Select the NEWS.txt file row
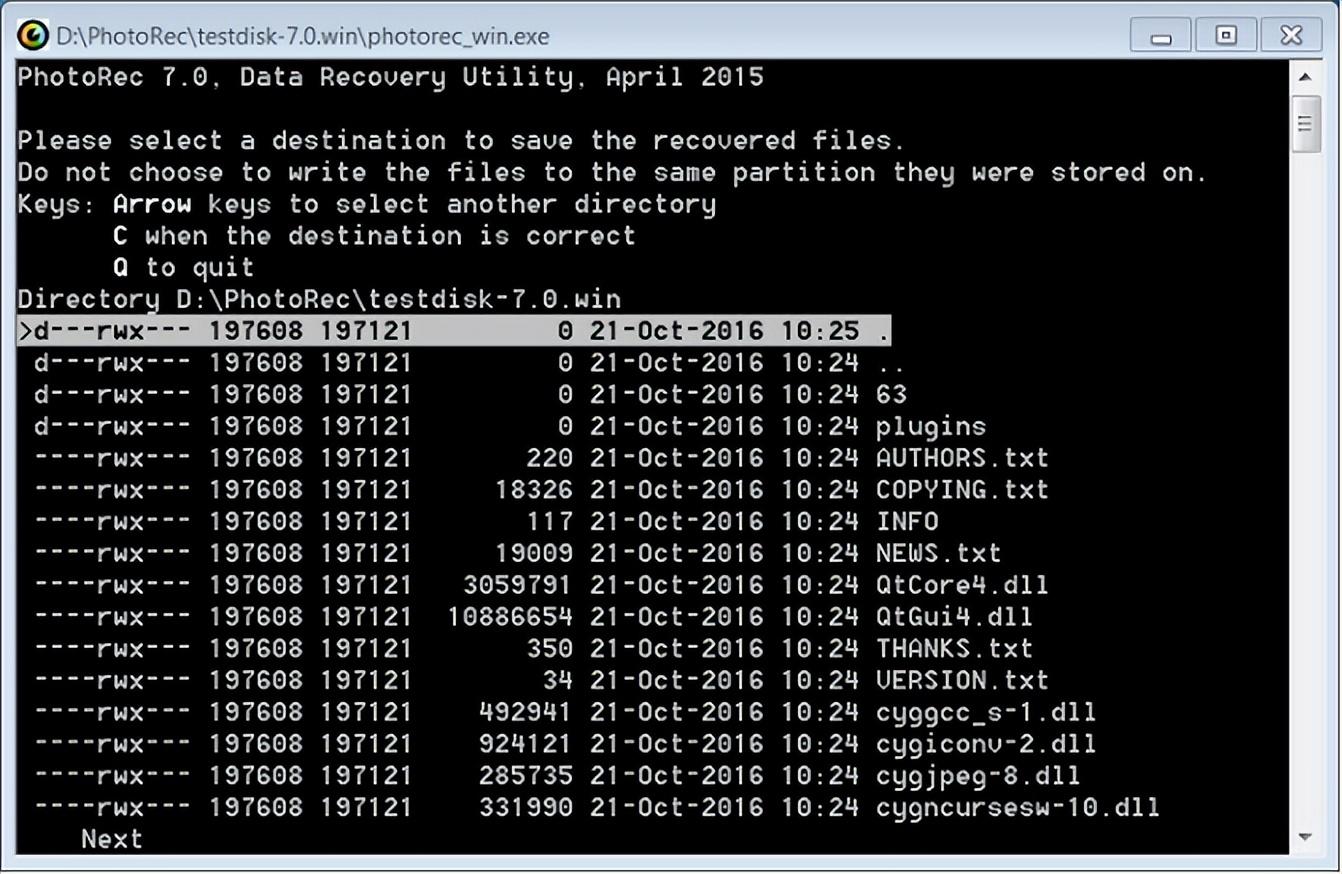 pyautogui.click(x=938, y=554)
